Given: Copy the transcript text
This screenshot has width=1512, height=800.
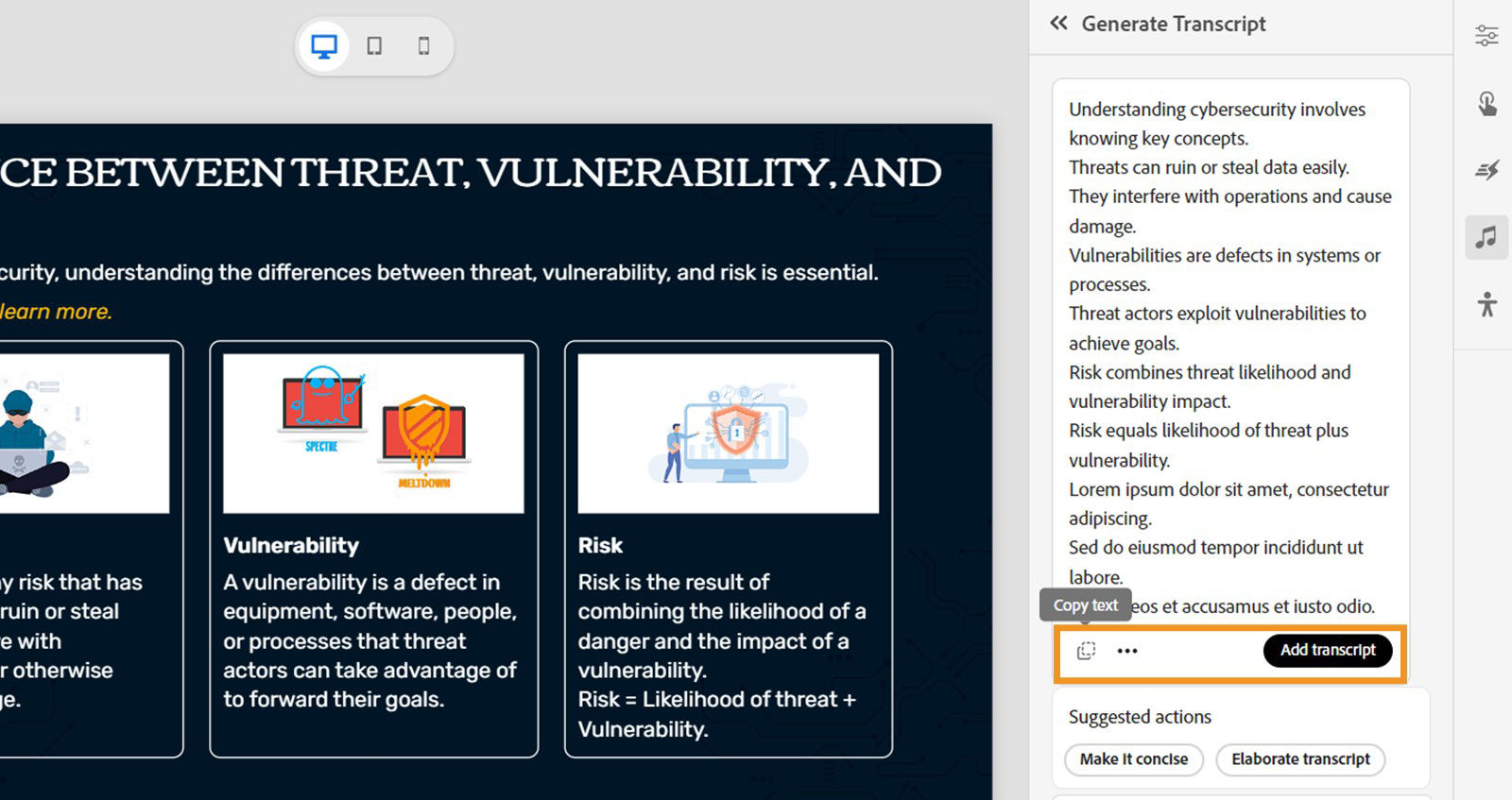Looking at the screenshot, I should coord(1086,650).
